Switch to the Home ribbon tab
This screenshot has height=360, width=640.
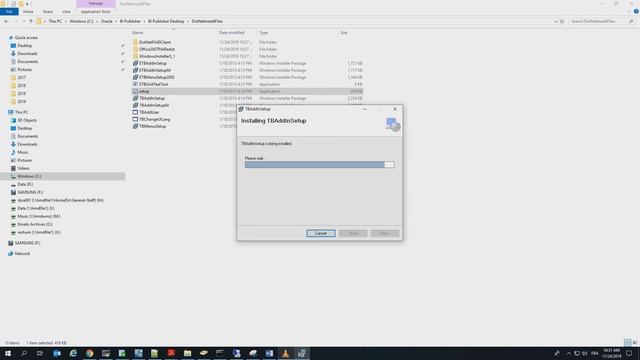coord(28,12)
